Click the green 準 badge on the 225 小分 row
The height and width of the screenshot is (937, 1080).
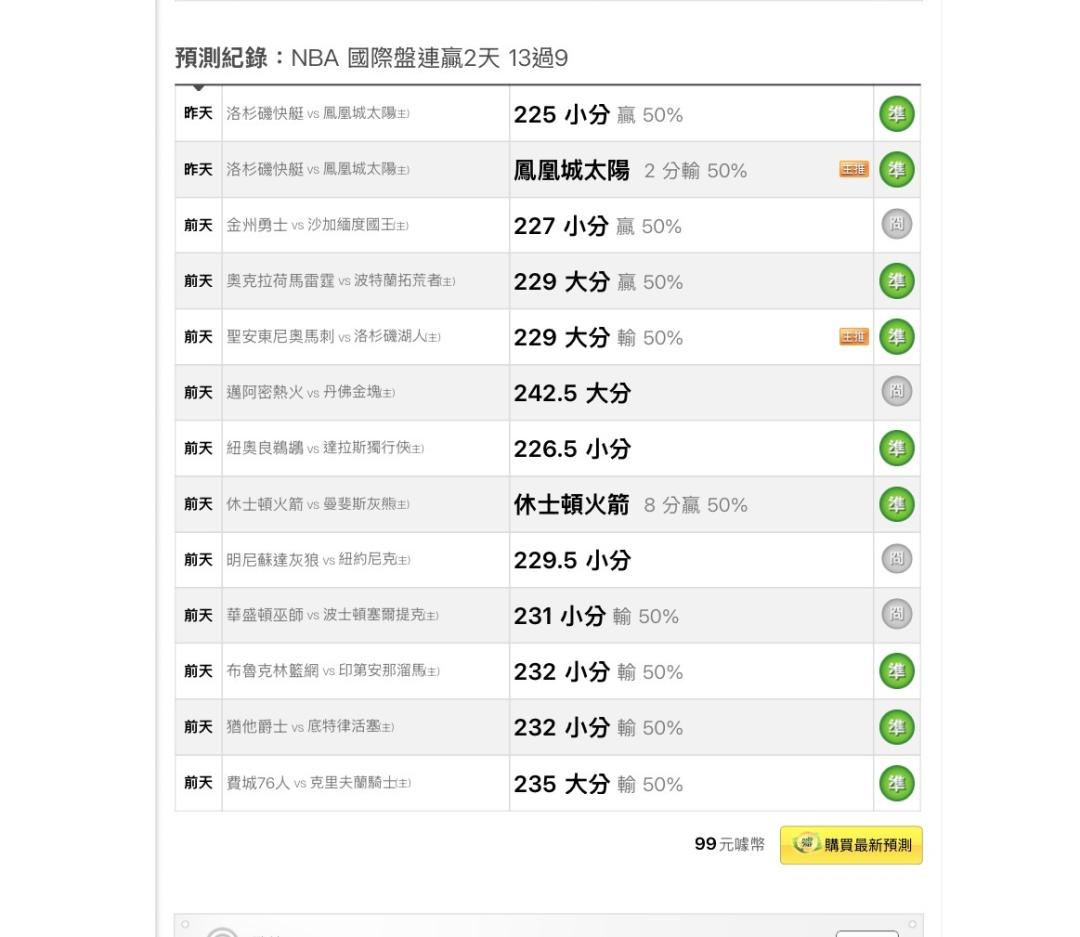click(x=896, y=115)
